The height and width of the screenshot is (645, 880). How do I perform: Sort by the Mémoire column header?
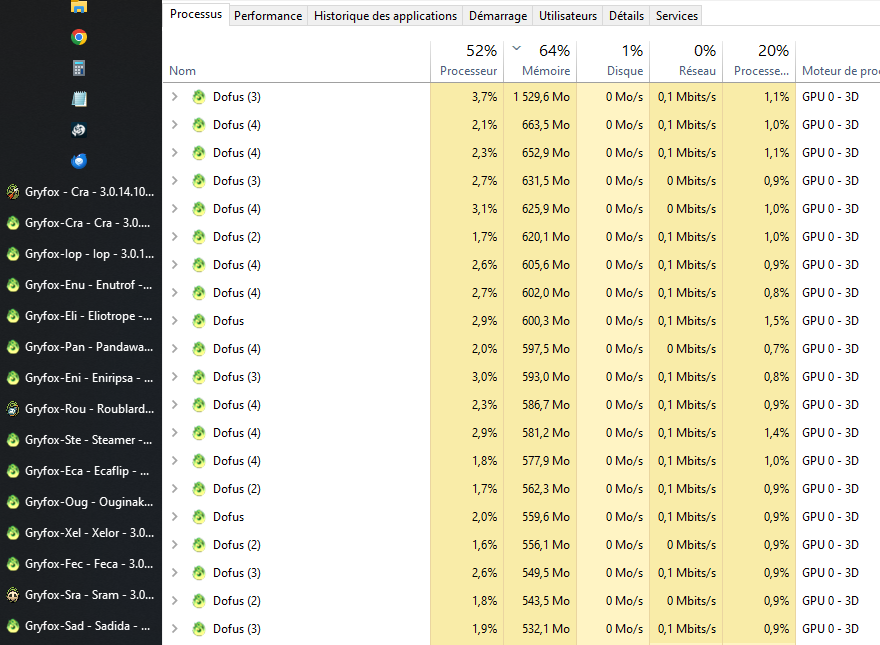click(x=540, y=62)
